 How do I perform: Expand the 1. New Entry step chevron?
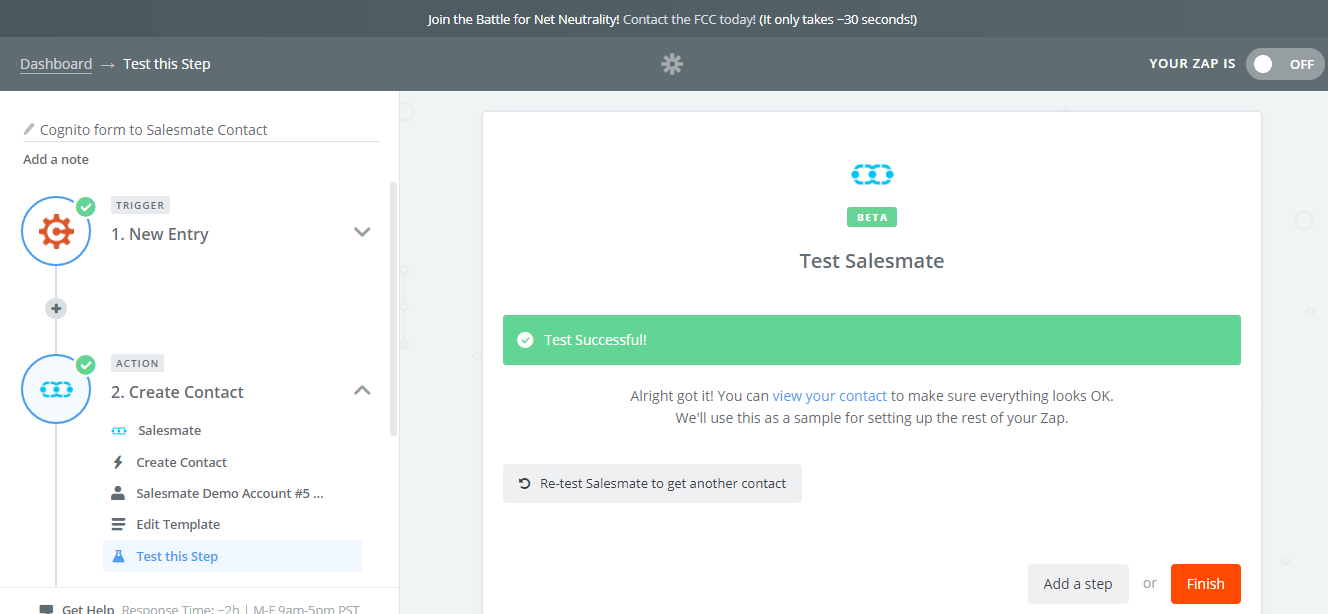(x=362, y=232)
